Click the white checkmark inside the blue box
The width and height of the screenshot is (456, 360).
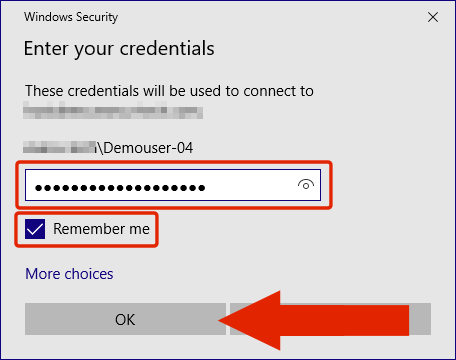point(35,229)
